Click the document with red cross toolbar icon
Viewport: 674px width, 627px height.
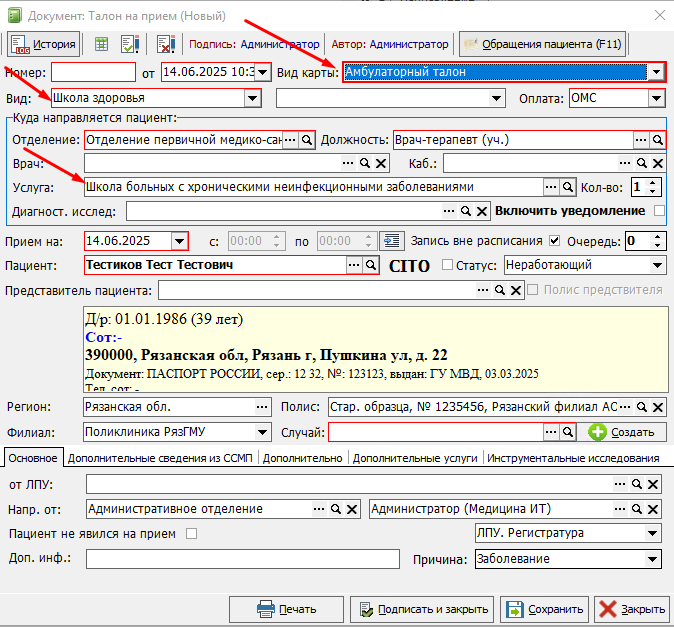pyautogui.click(x=166, y=44)
